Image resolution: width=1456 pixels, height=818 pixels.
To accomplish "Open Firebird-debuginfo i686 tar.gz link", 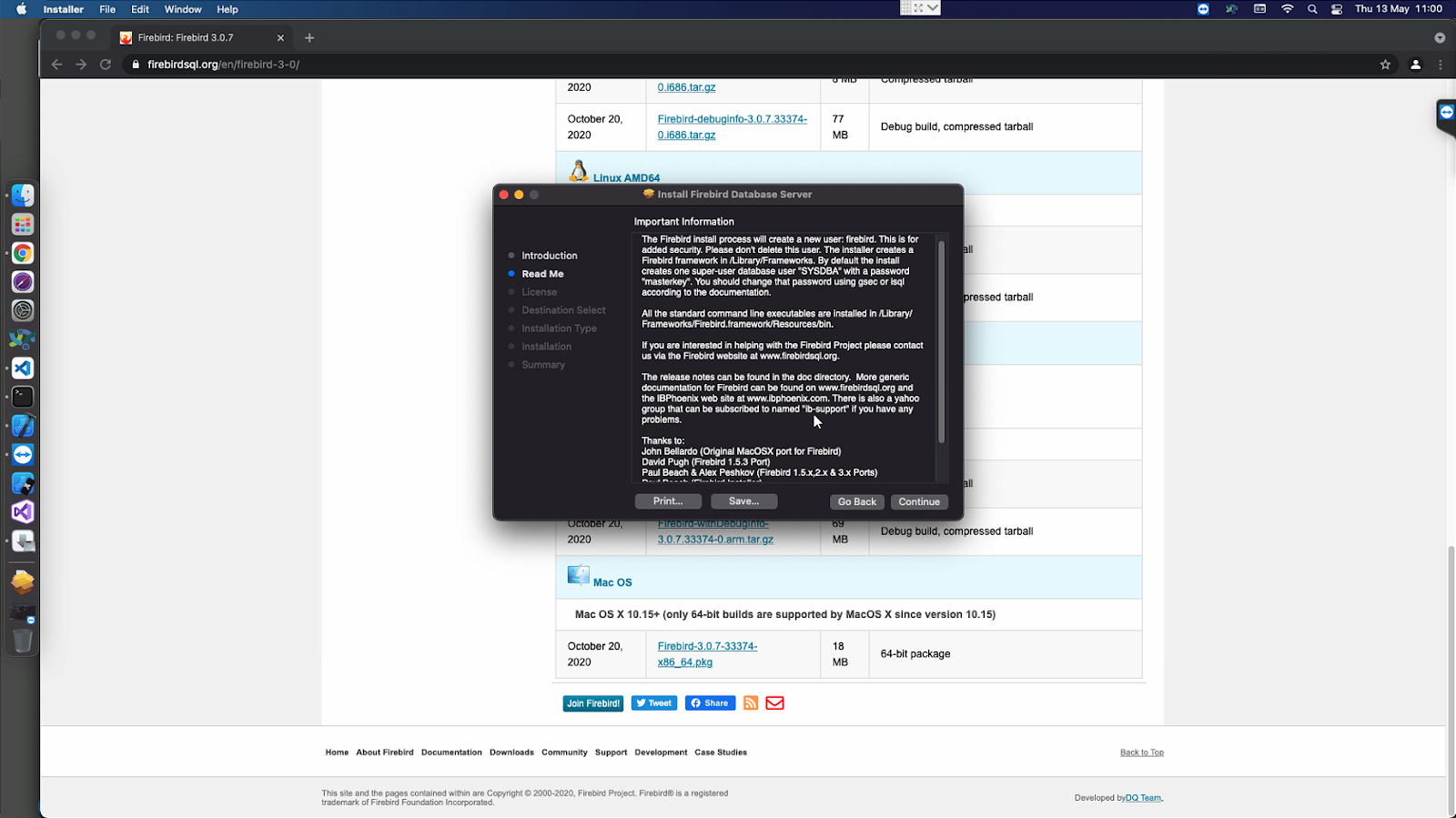I will click(x=733, y=126).
